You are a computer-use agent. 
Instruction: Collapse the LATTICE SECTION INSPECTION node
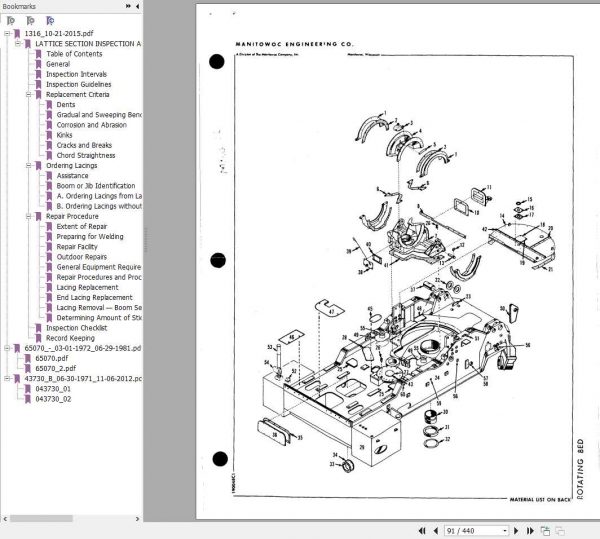coord(18,44)
